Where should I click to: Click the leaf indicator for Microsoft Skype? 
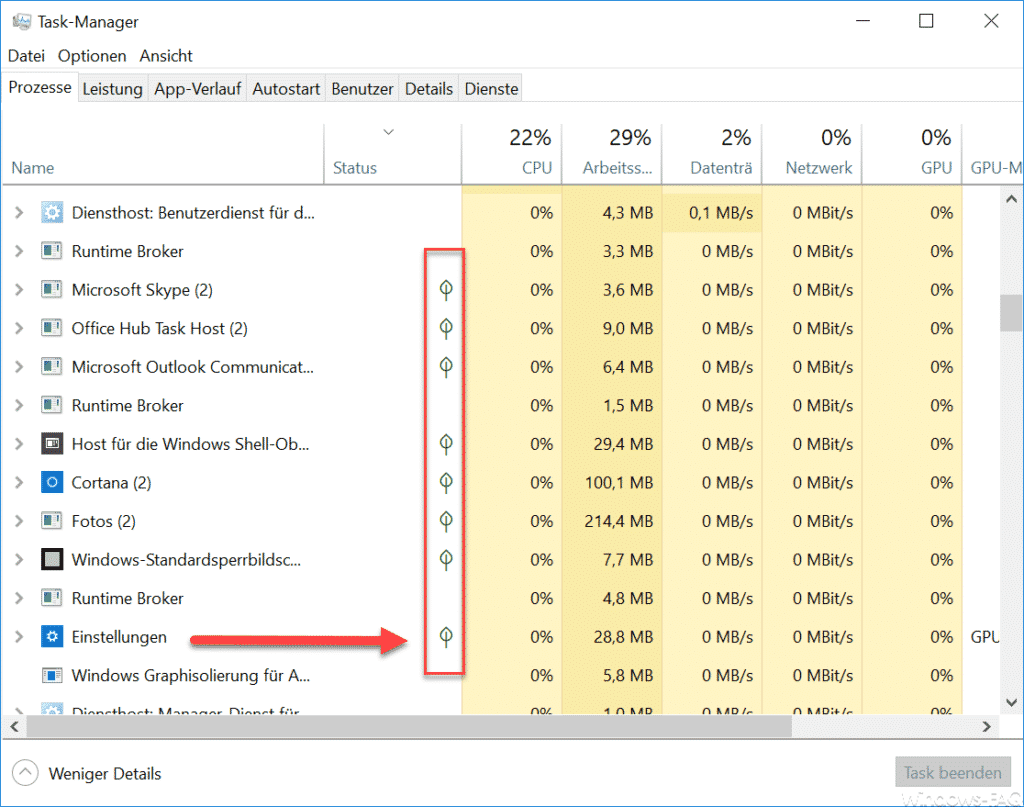pyautogui.click(x=444, y=289)
